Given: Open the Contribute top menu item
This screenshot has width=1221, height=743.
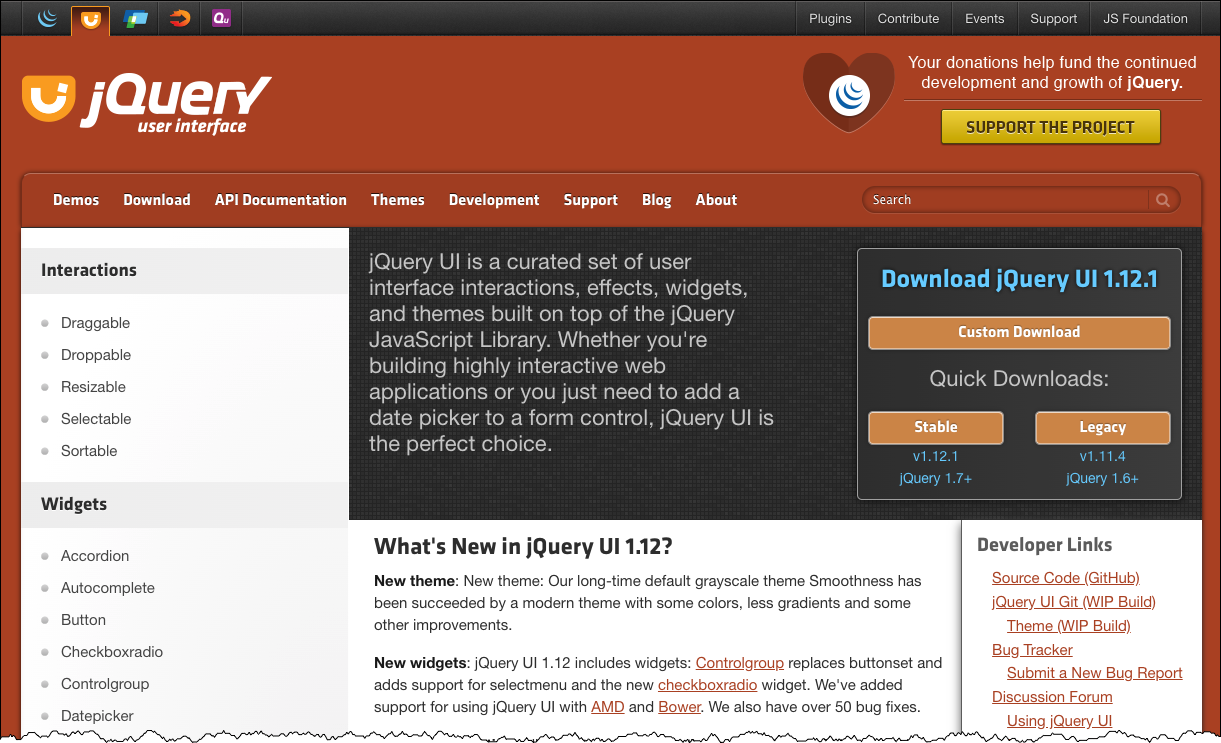Looking at the screenshot, I should coord(908,18).
